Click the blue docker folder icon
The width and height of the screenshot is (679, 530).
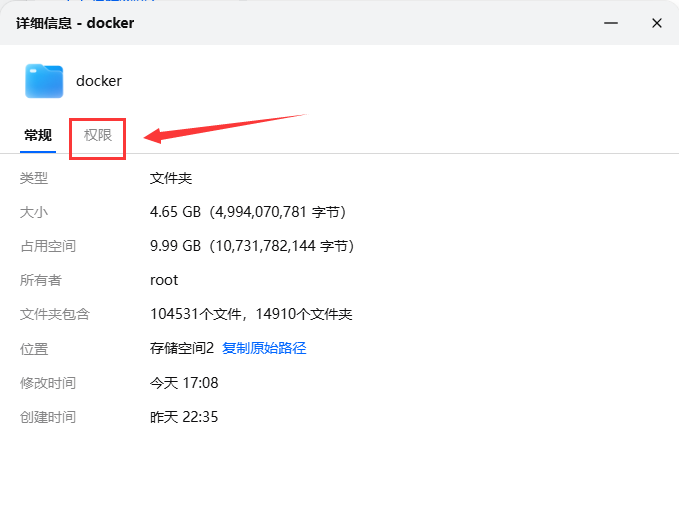(x=44, y=81)
